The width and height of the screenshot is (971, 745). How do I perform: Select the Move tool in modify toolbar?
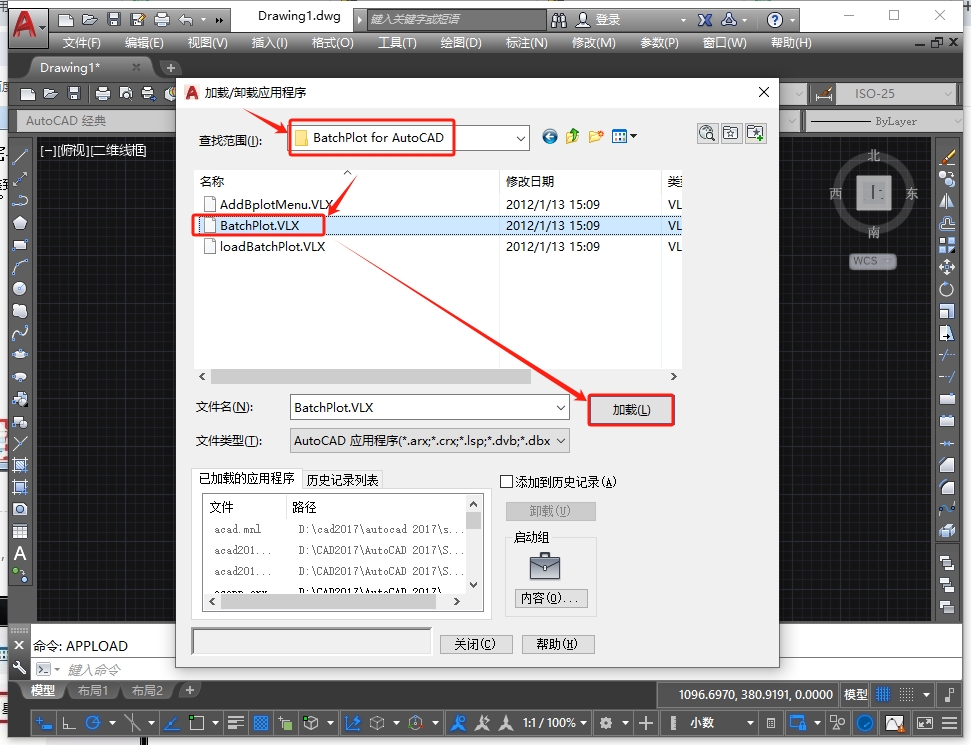[947, 267]
